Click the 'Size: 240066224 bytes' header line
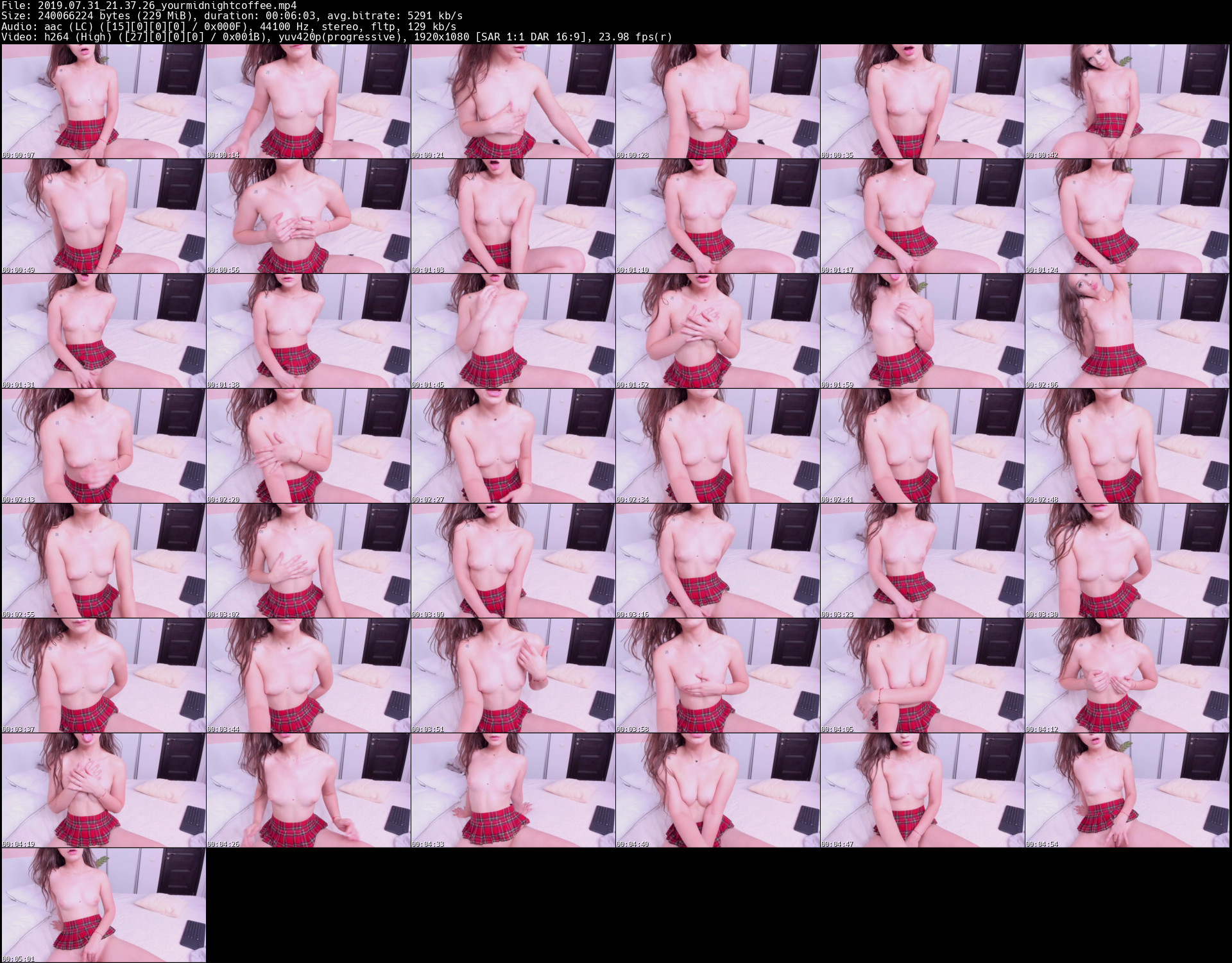This screenshot has height=963, width=1232. (232, 15)
